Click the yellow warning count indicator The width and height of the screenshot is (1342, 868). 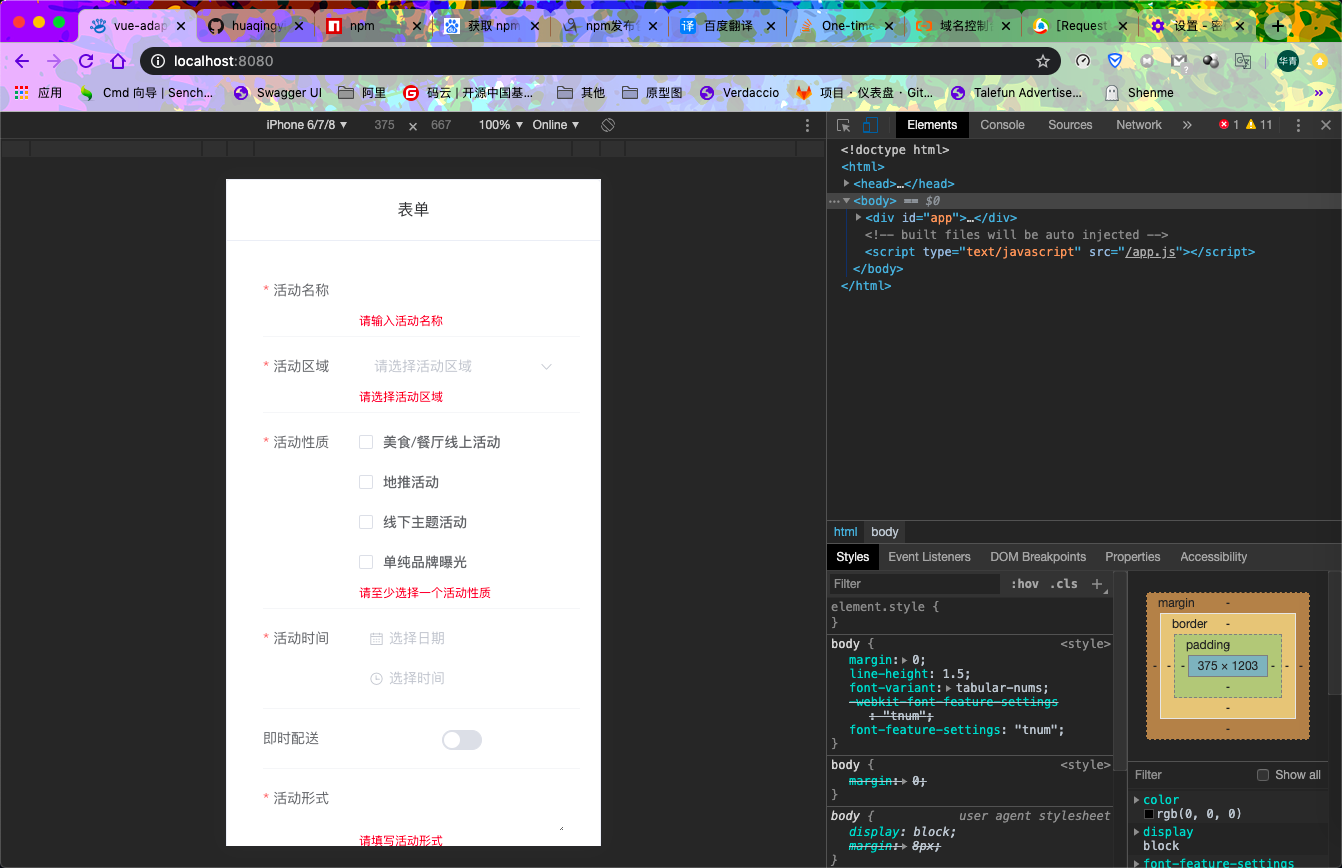[1258, 125]
